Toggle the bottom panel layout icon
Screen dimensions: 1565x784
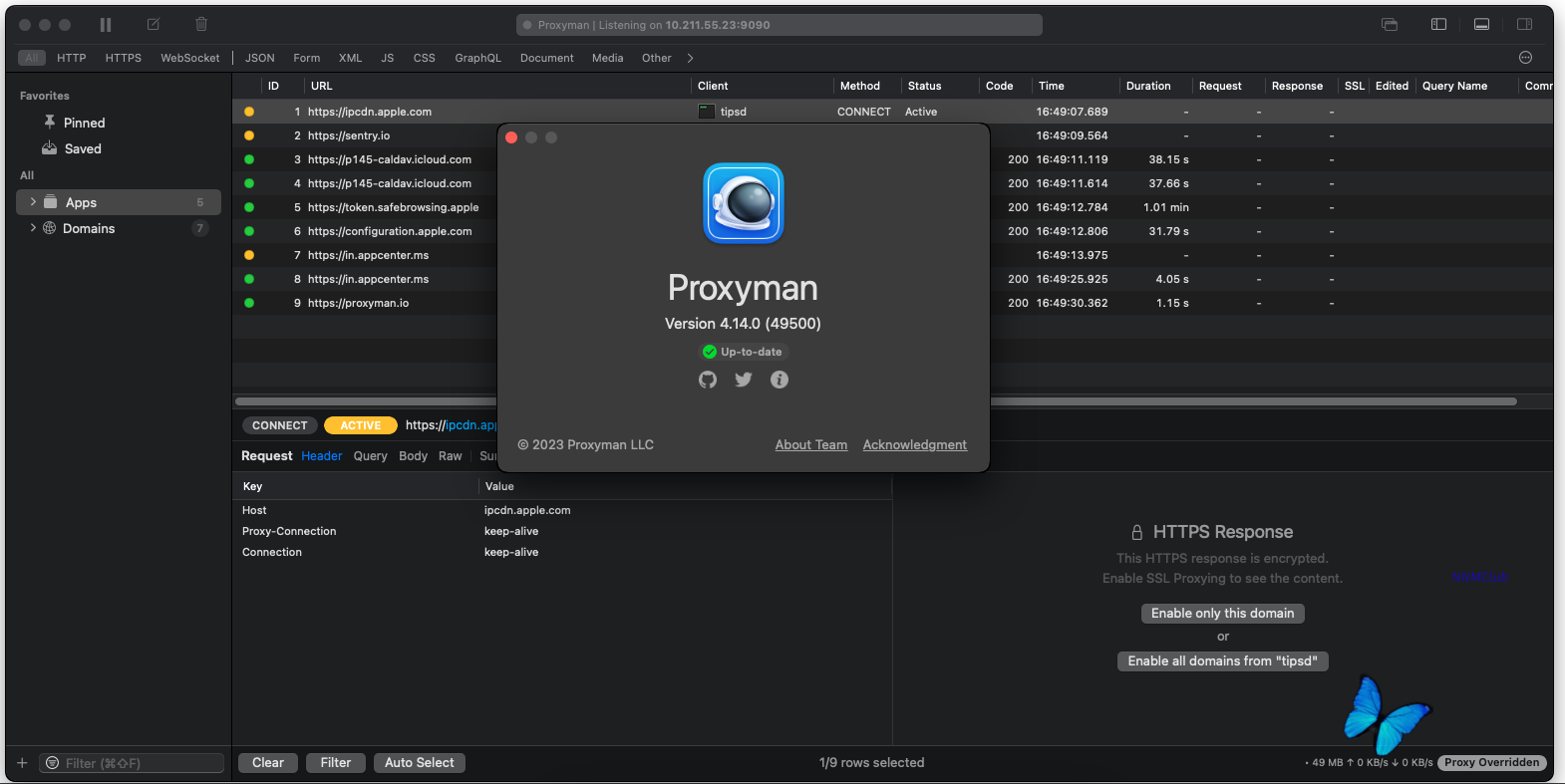pos(1482,25)
